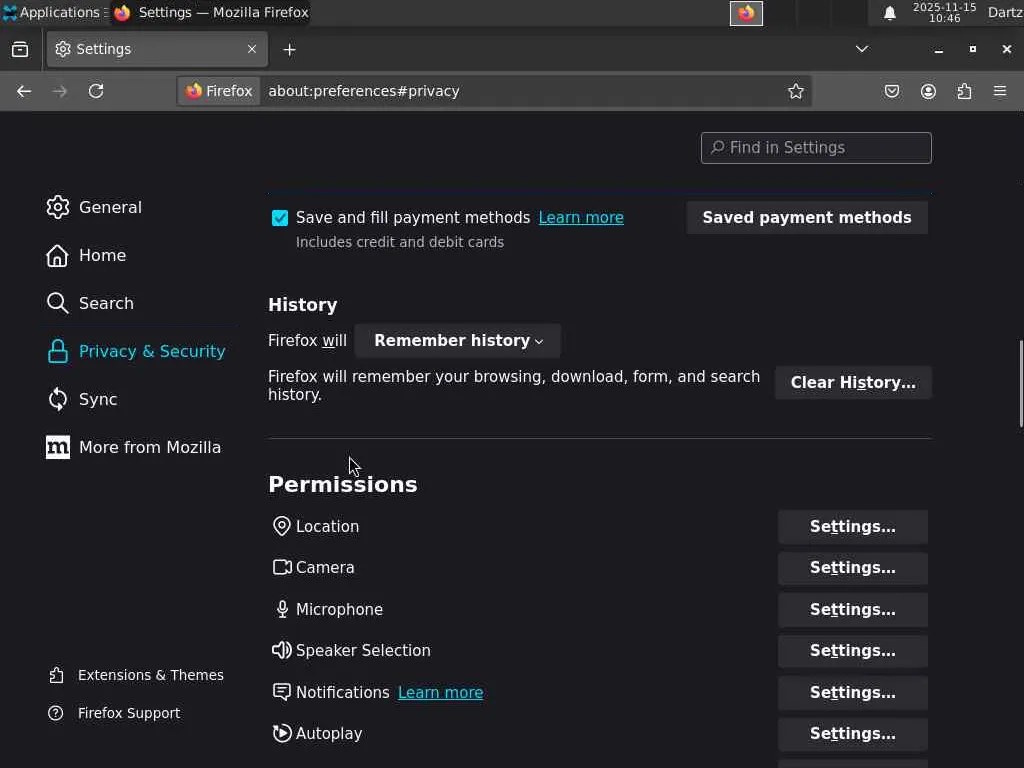This screenshot has width=1024, height=768.
Task: Open the hamburger application menu
Action: [1000, 91]
